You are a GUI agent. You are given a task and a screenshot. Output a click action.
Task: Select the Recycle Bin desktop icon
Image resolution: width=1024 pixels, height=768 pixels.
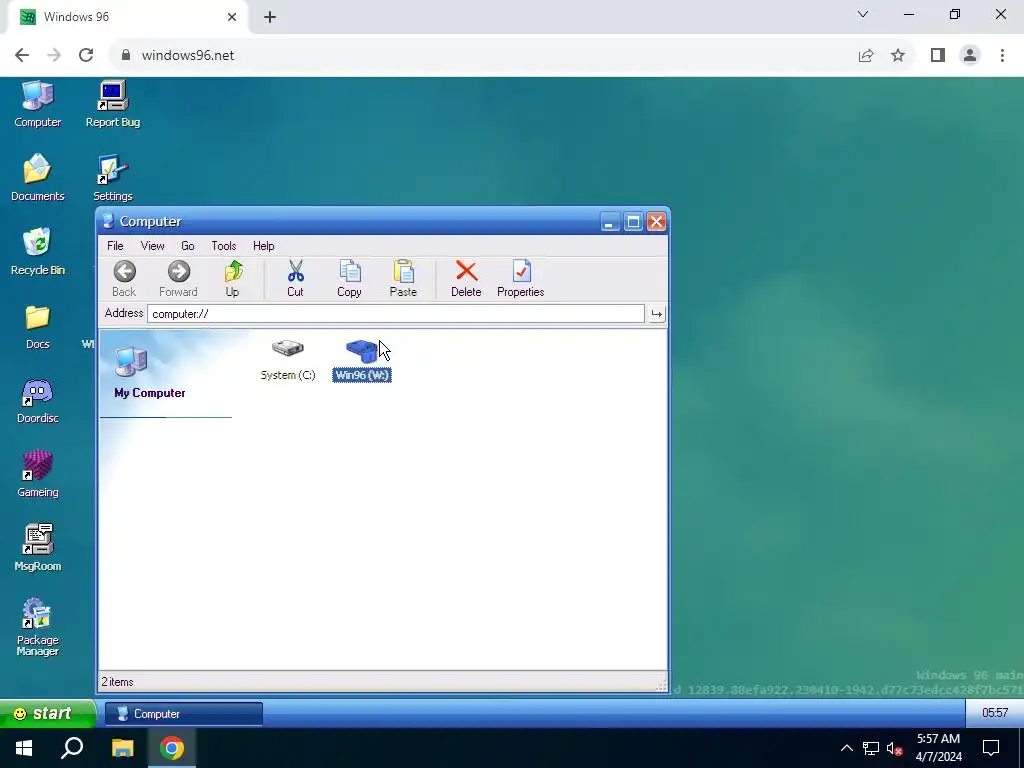tap(38, 252)
